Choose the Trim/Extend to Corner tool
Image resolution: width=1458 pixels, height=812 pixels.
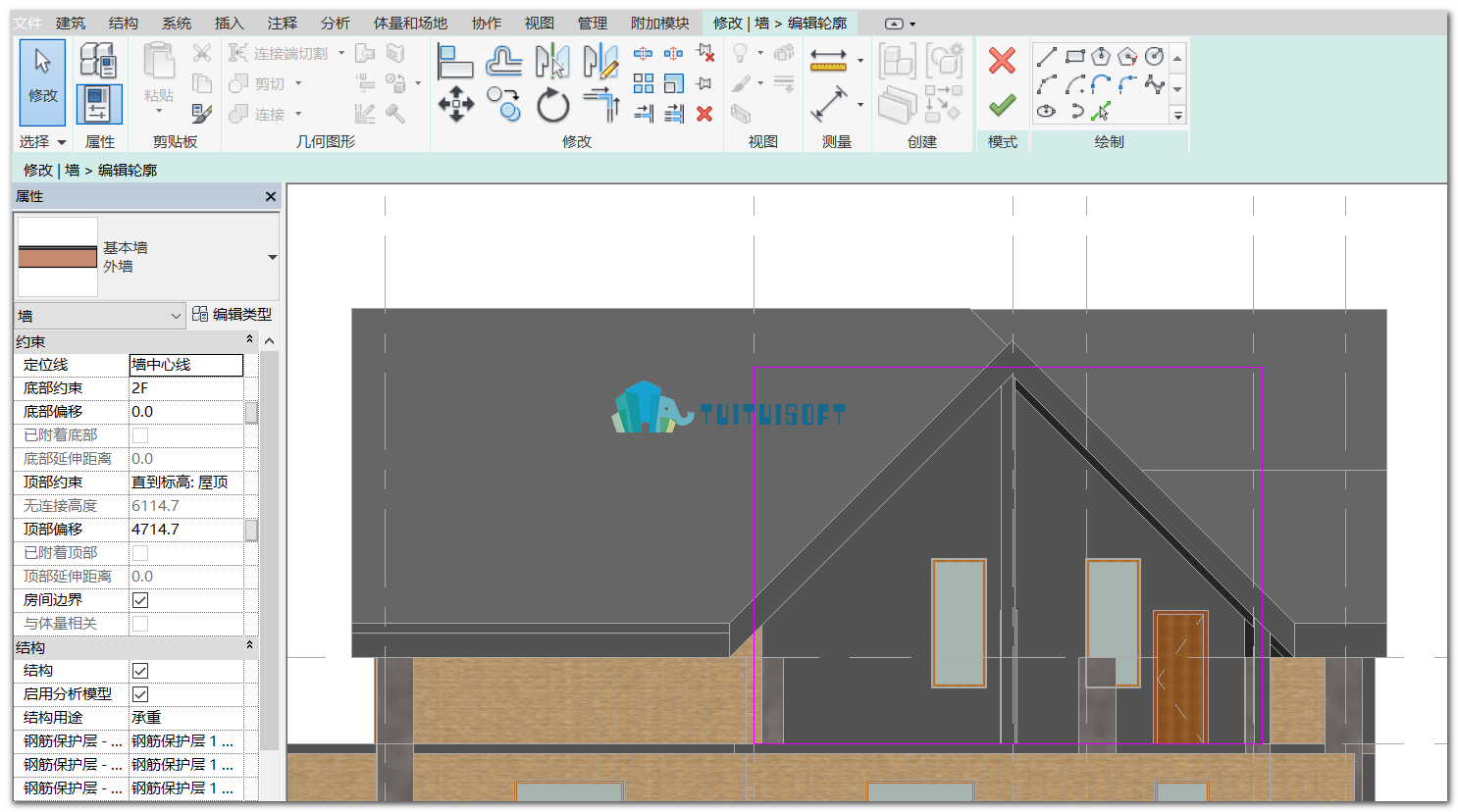[600, 104]
